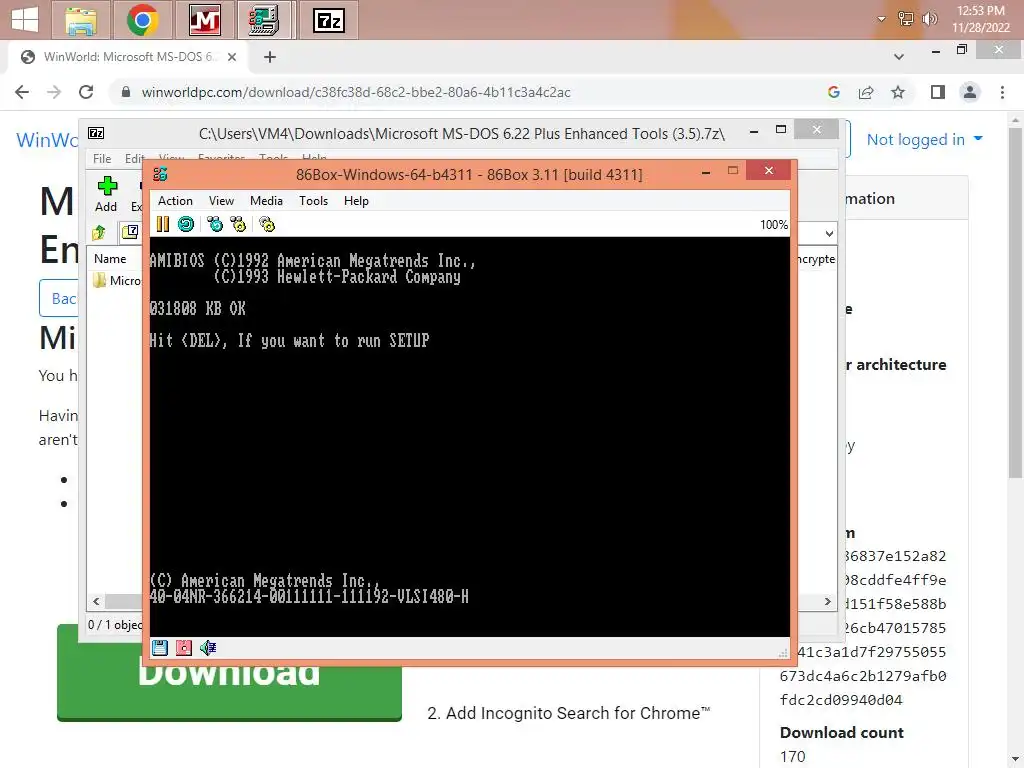The height and width of the screenshot is (768, 1024).
Task: Click the Google icon in address bar
Action: [x=833, y=92]
